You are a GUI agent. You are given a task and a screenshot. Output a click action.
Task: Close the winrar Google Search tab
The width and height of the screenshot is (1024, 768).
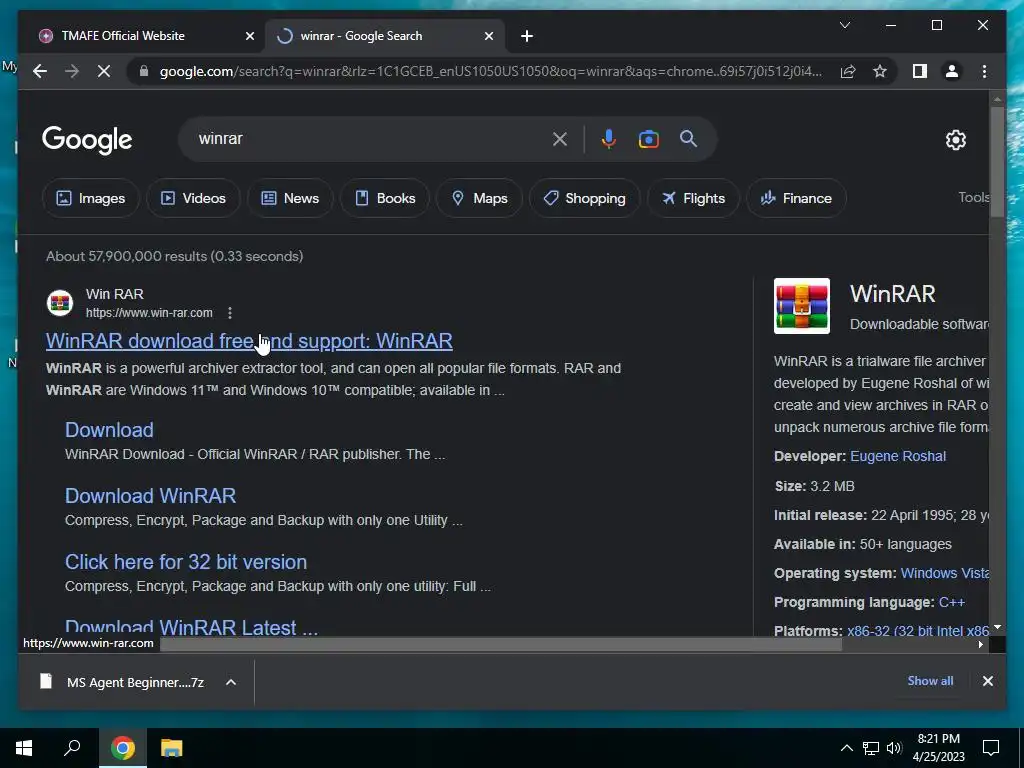click(488, 36)
